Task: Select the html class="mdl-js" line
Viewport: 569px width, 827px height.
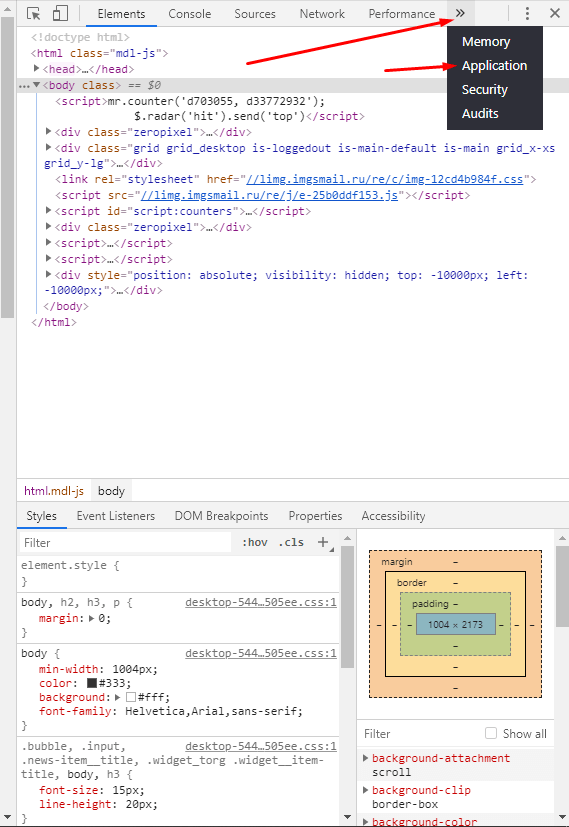Action: [99, 53]
